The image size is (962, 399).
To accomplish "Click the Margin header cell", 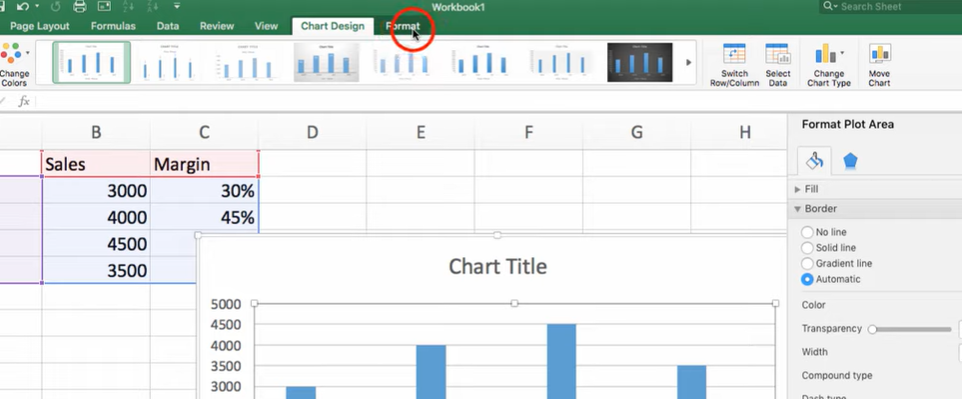I will [204, 164].
